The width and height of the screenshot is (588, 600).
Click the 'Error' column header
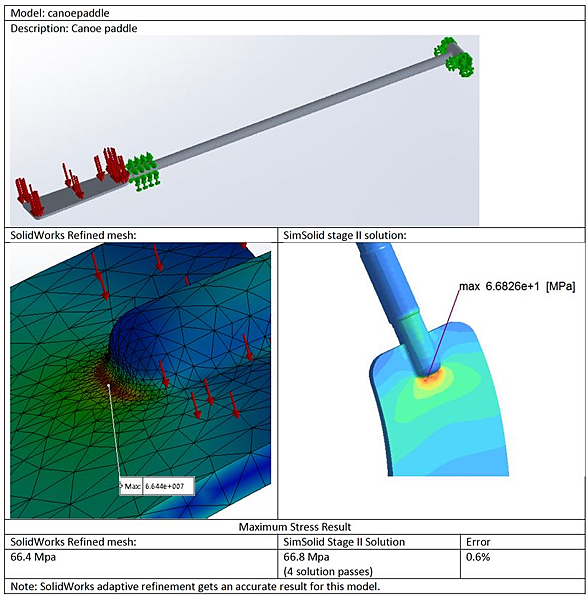tap(478, 542)
